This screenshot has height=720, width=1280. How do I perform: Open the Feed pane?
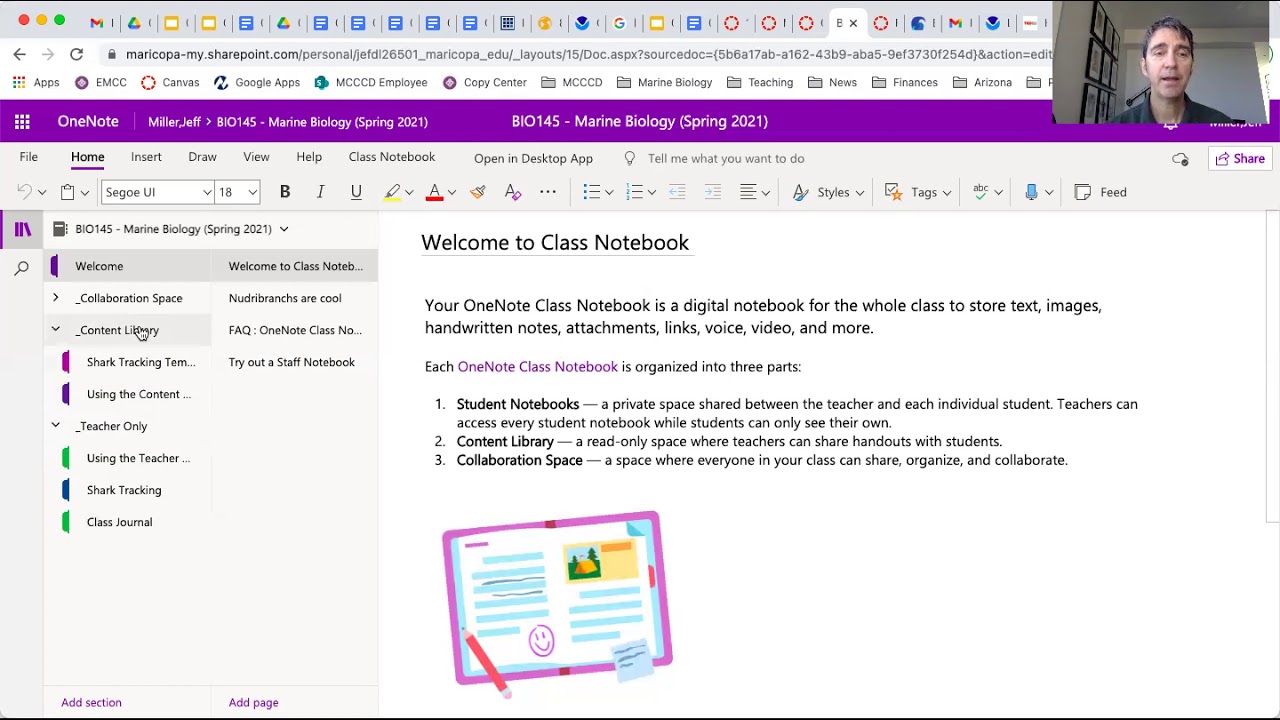pos(1100,192)
